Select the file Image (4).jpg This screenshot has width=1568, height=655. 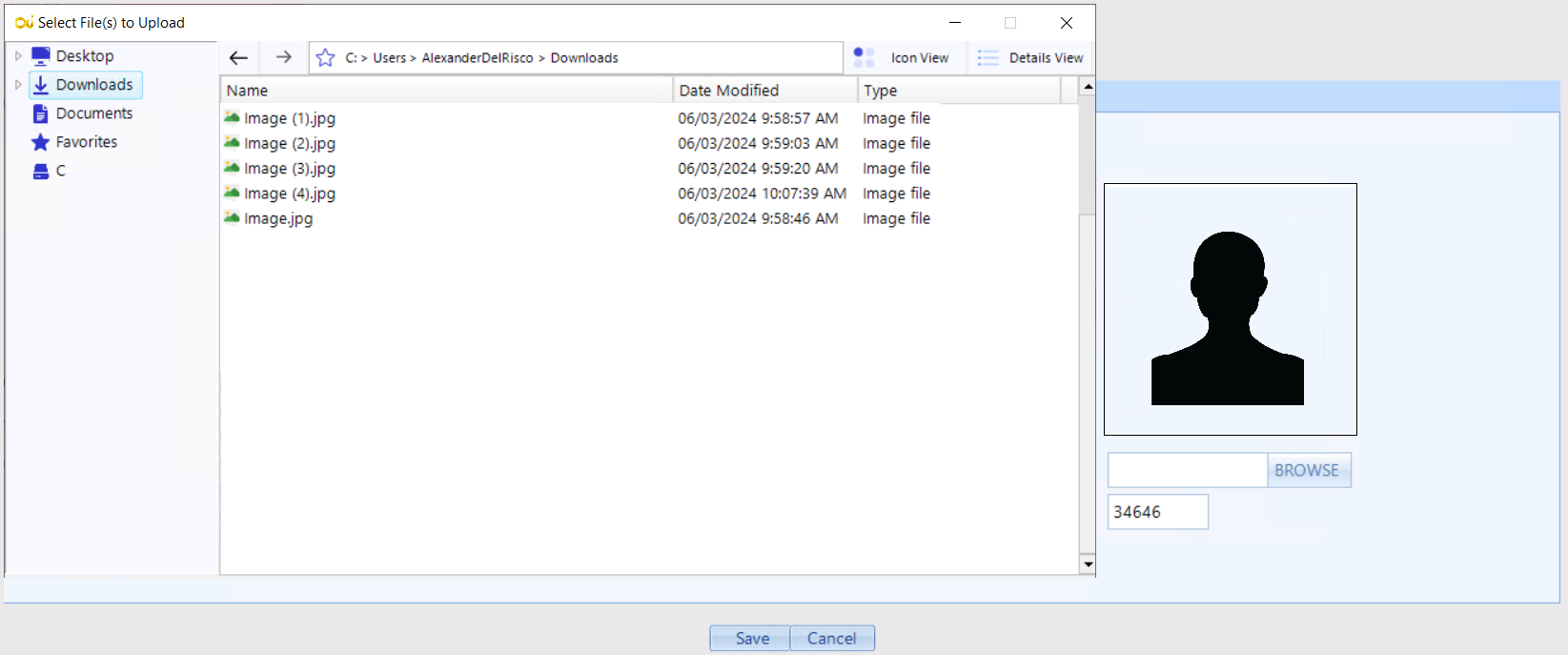tap(289, 194)
